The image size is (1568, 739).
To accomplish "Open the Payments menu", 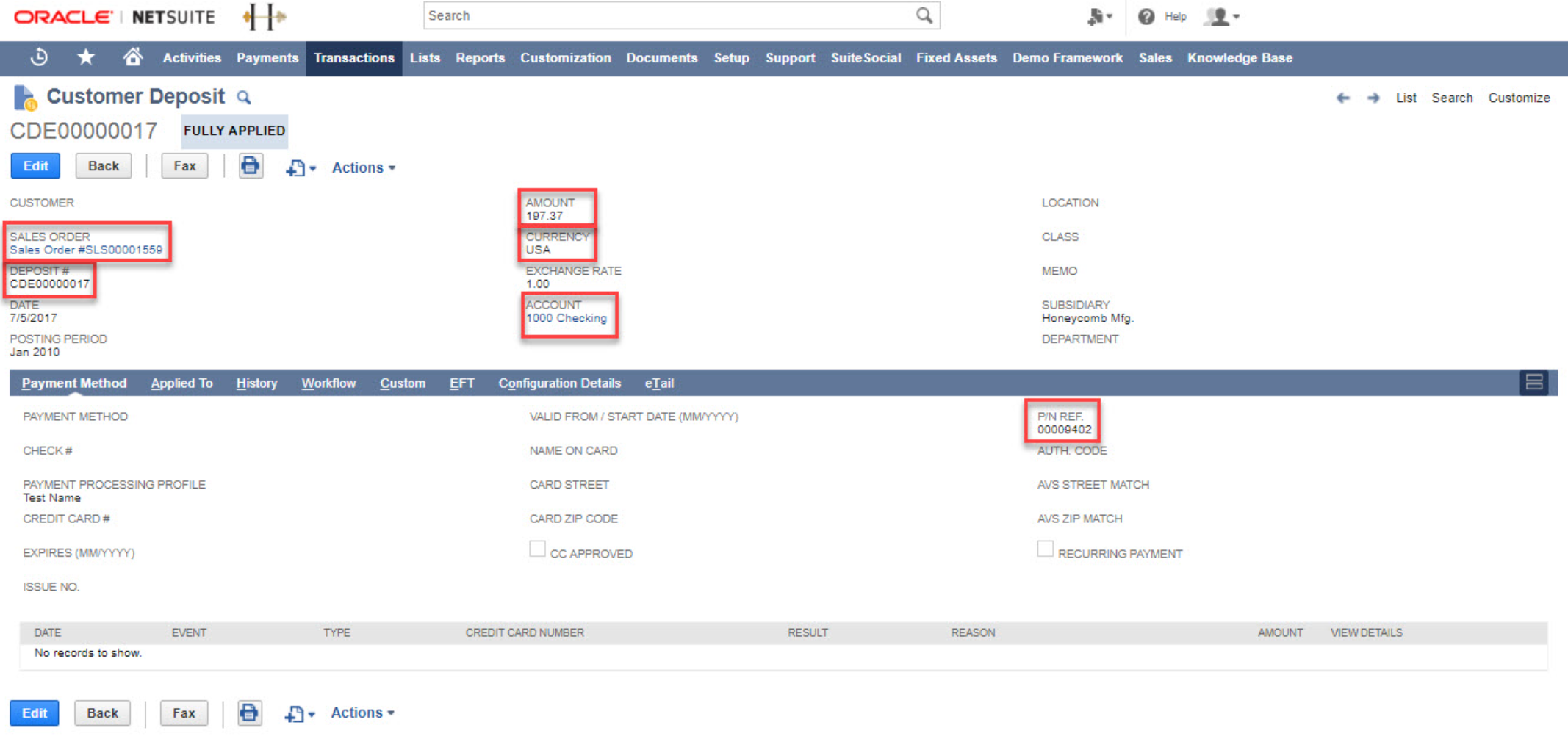I will (x=267, y=58).
